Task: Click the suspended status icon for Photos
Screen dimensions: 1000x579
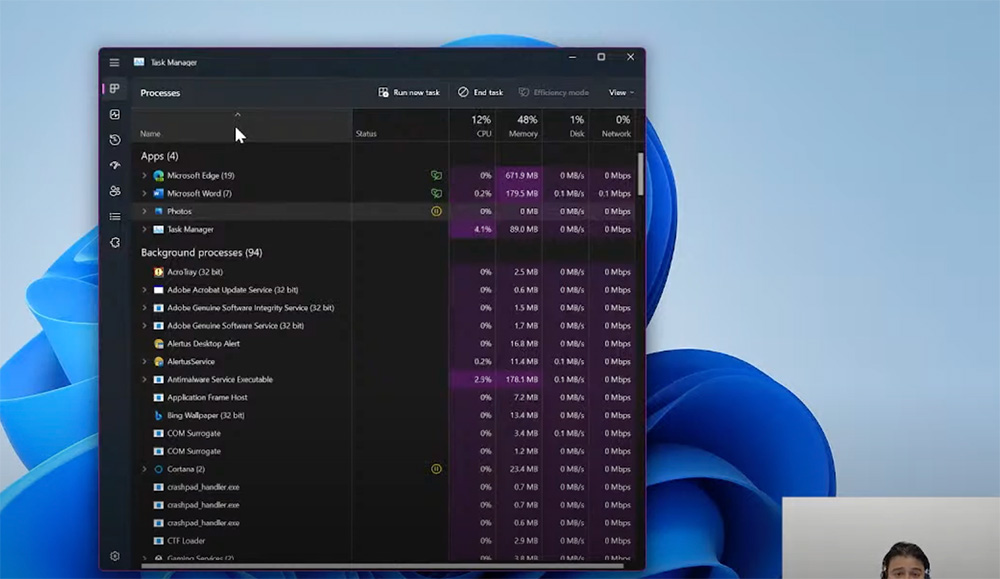Action: 436,211
